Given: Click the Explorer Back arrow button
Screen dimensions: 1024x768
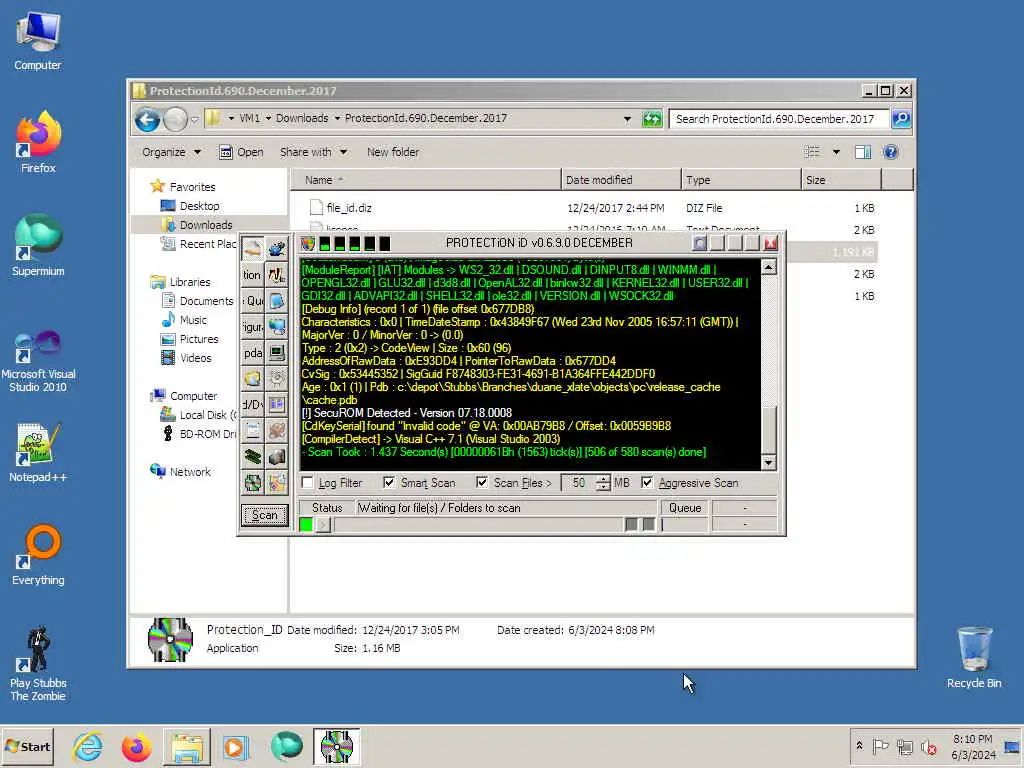Looking at the screenshot, I should 147,120.
